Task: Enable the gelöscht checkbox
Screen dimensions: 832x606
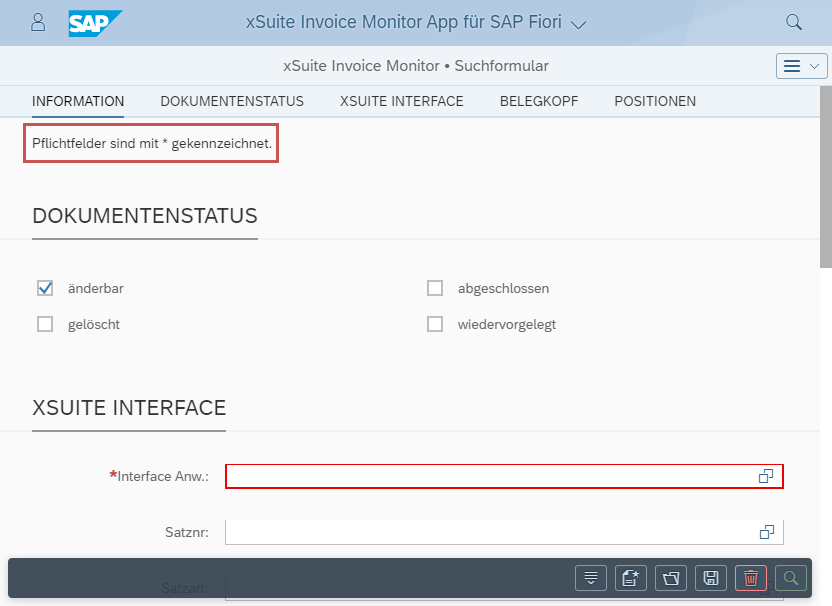Action: [44, 323]
